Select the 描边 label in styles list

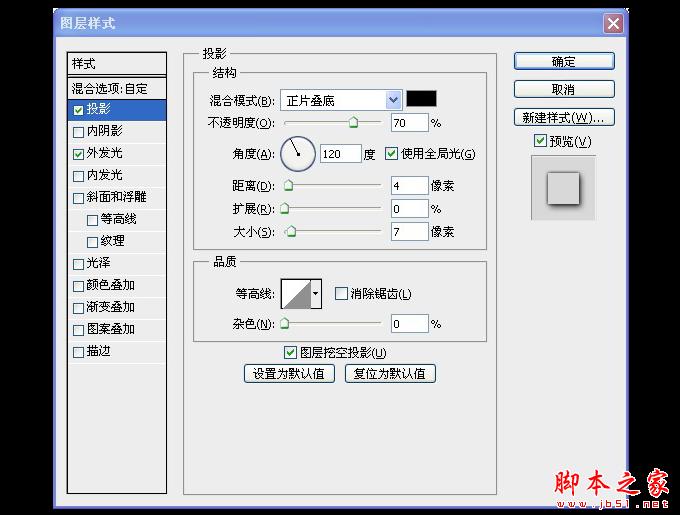[98, 351]
